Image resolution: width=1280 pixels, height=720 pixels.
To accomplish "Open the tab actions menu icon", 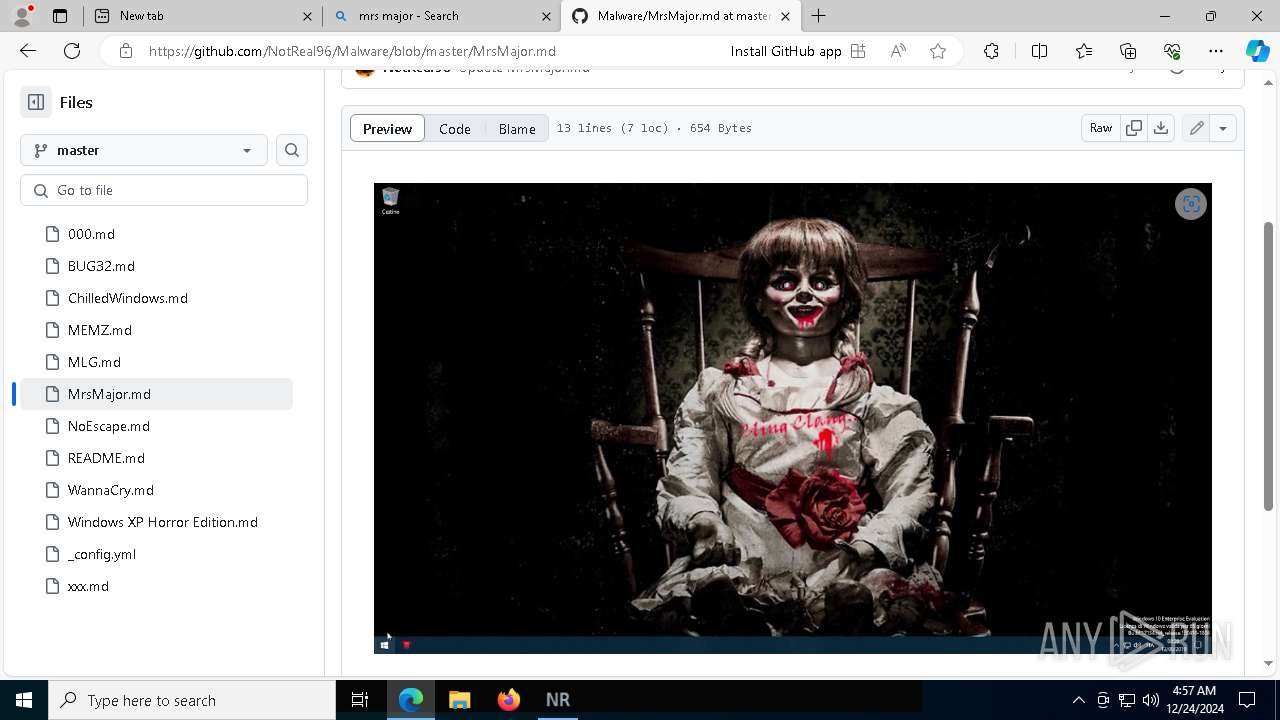I will [x=60, y=16].
